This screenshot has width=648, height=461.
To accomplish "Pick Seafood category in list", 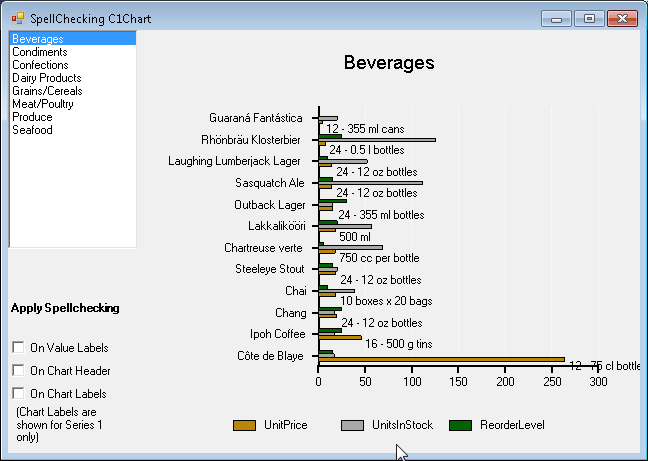I will click(x=32, y=130).
